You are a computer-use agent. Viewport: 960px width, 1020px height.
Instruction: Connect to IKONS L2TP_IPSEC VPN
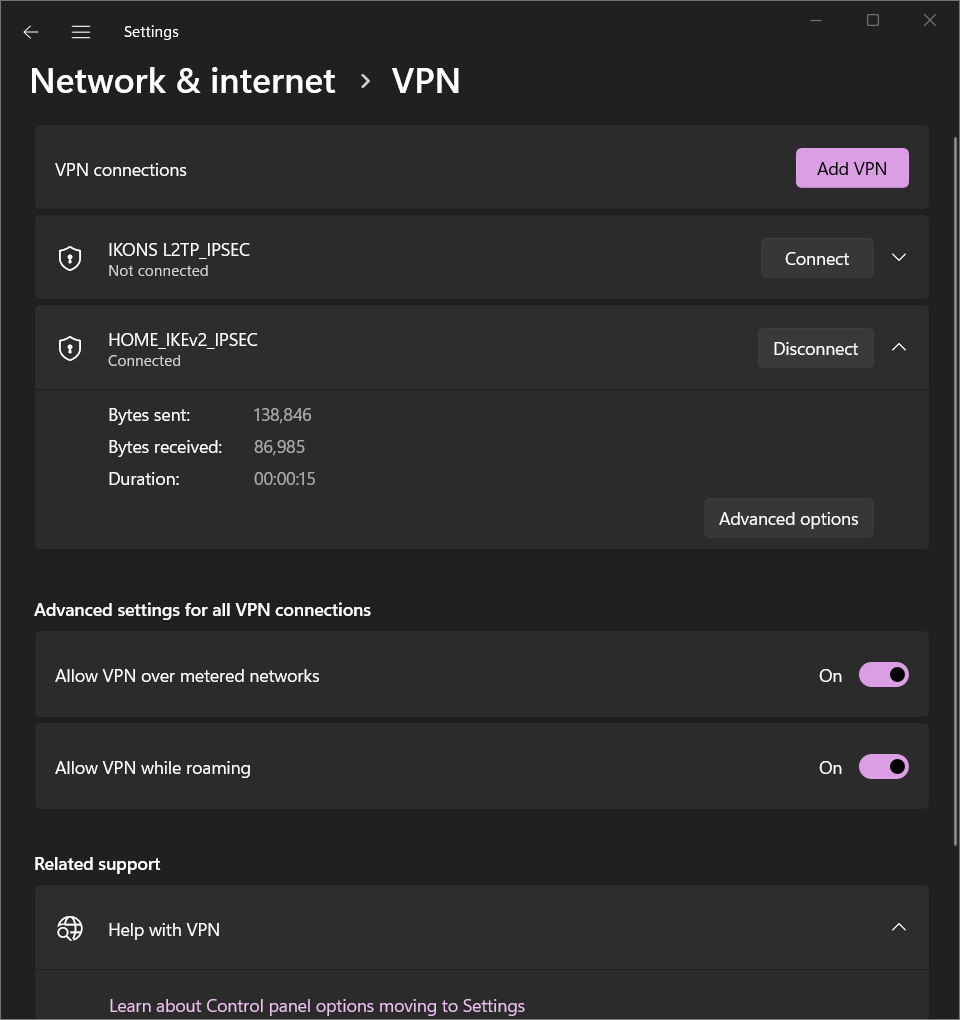[x=816, y=258]
